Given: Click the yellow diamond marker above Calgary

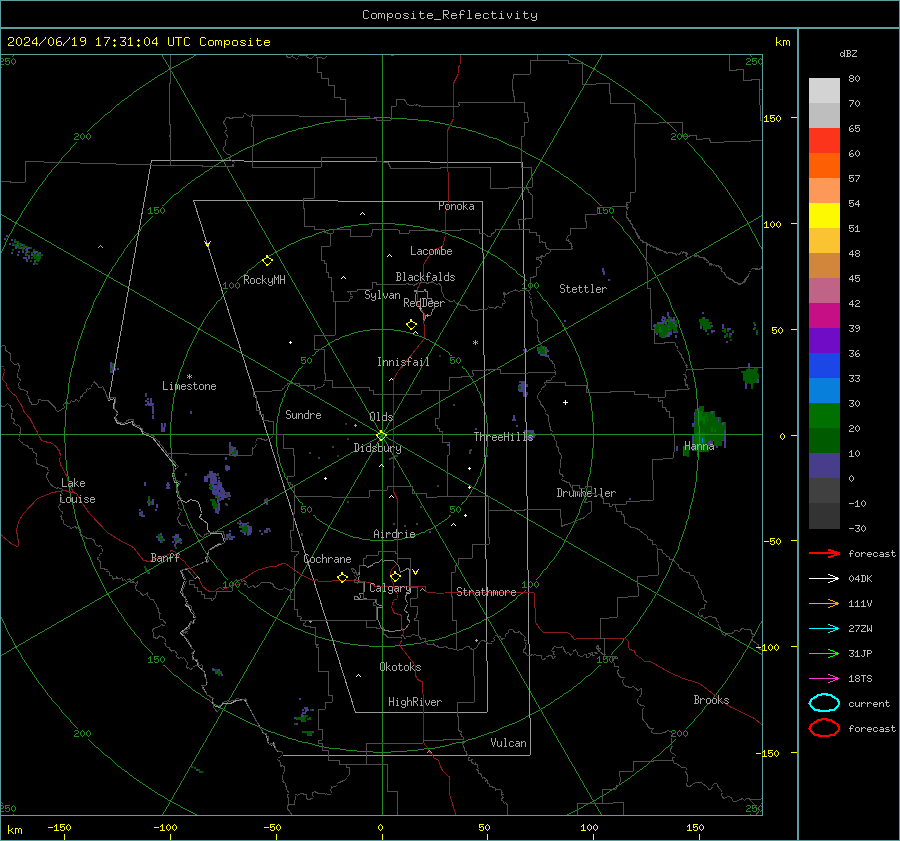Looking at the screenshot, I should (x=395, y=576).
